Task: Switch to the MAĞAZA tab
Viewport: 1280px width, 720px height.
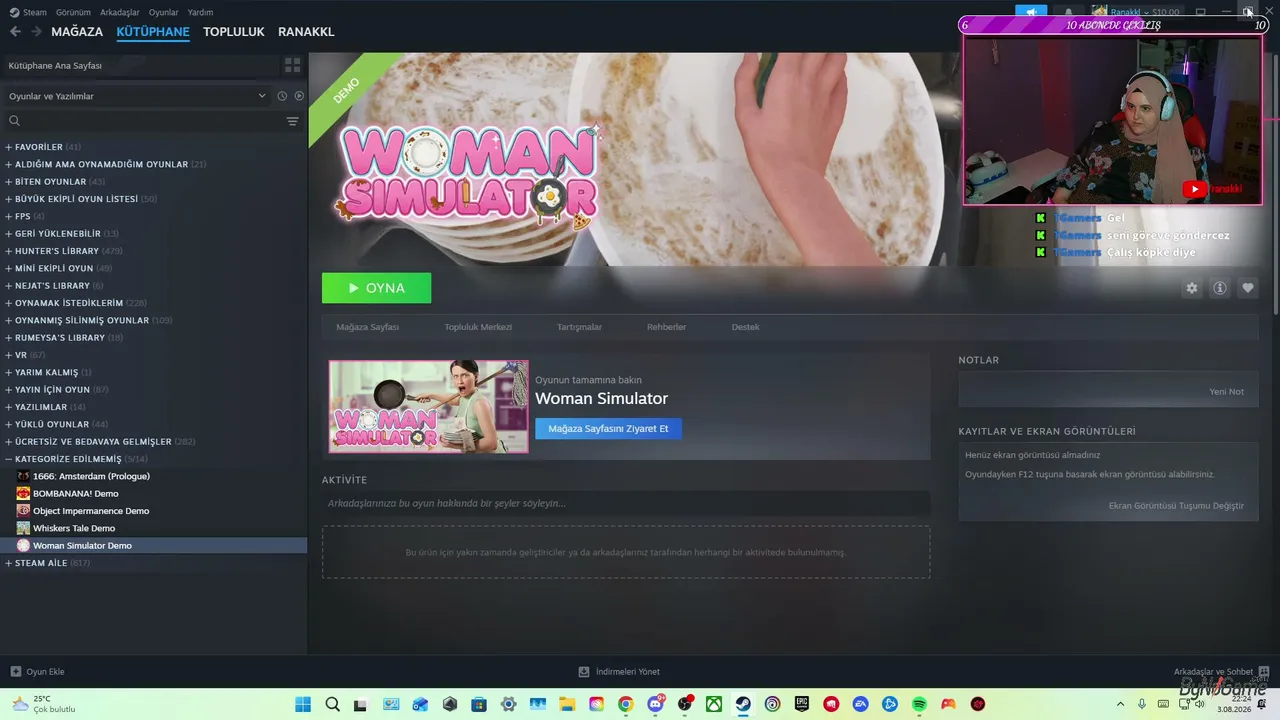Action: 77,32
